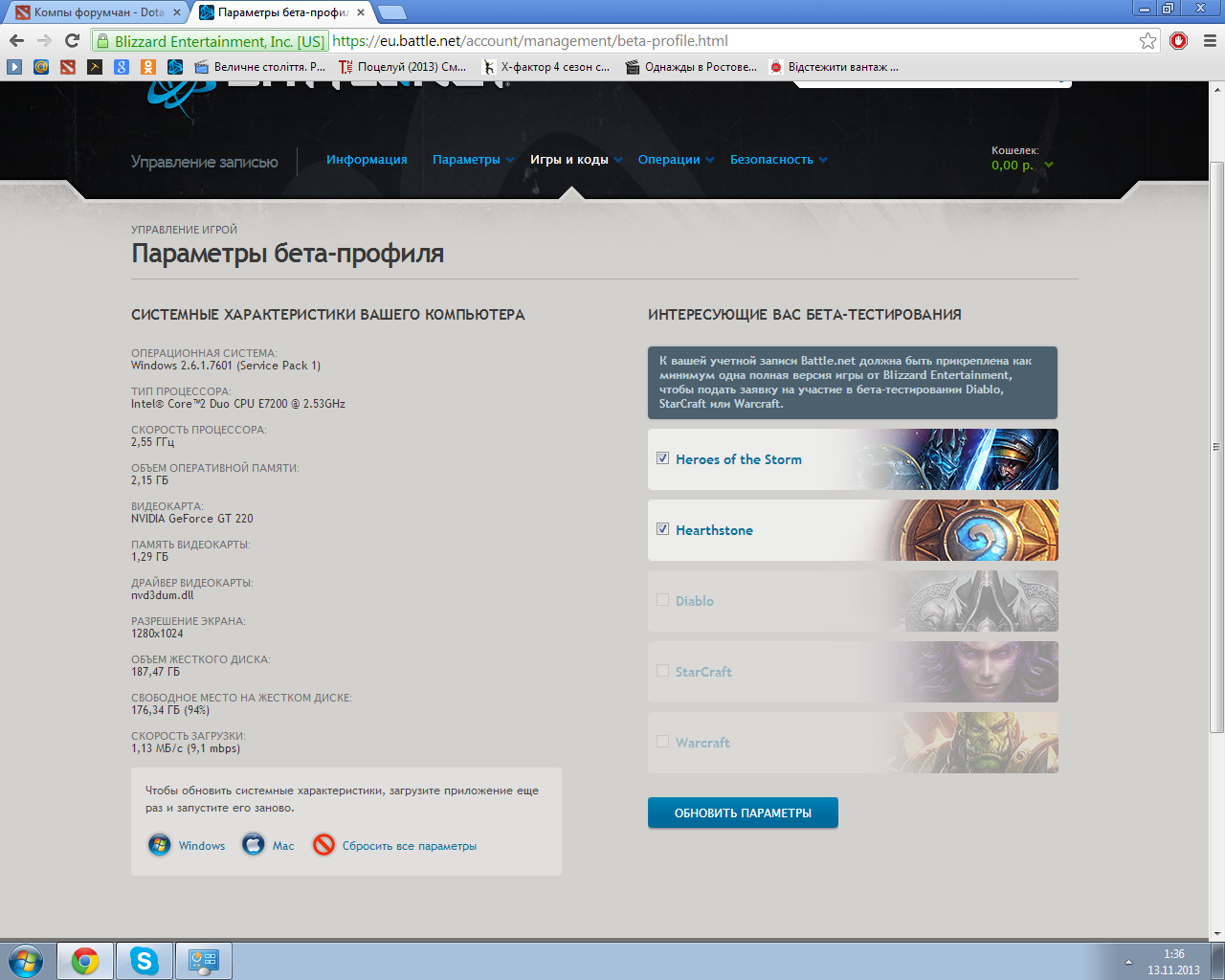The width and height of the screenshot is (1225, 980).
Task: Click the red reset parameters icon
Action: click(323, 845)
